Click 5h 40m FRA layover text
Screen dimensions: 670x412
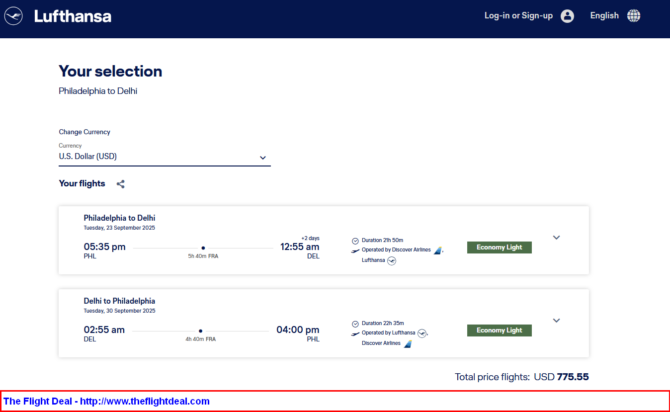pyautogui.click(x=203, y=256)
